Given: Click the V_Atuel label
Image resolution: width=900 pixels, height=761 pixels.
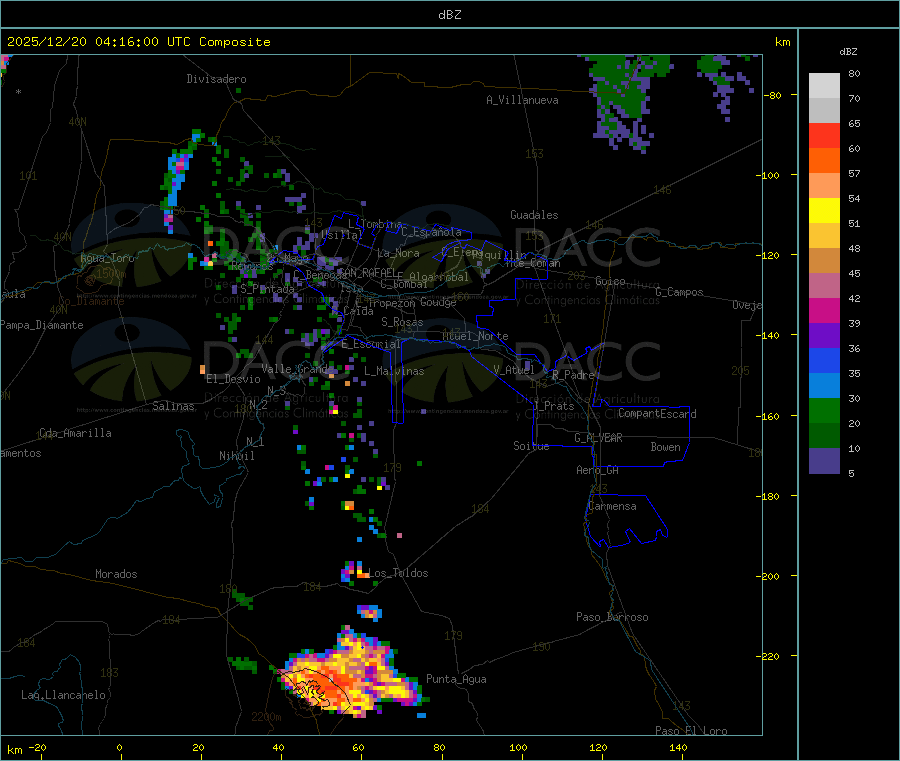Looking at the screenshot, I should pyautogui.click(x=514, y=370).
